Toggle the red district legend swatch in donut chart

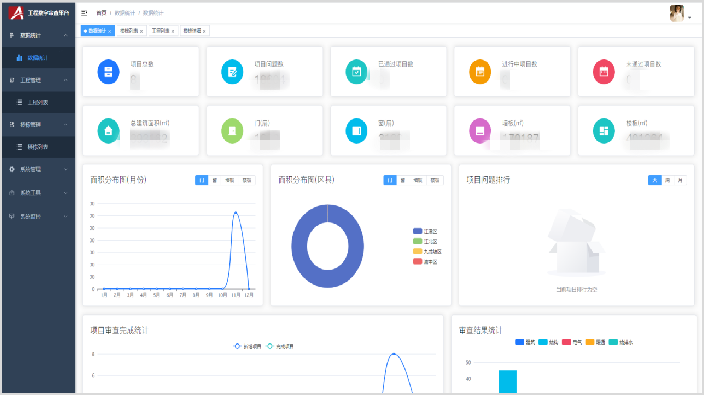tap(418, 261)
